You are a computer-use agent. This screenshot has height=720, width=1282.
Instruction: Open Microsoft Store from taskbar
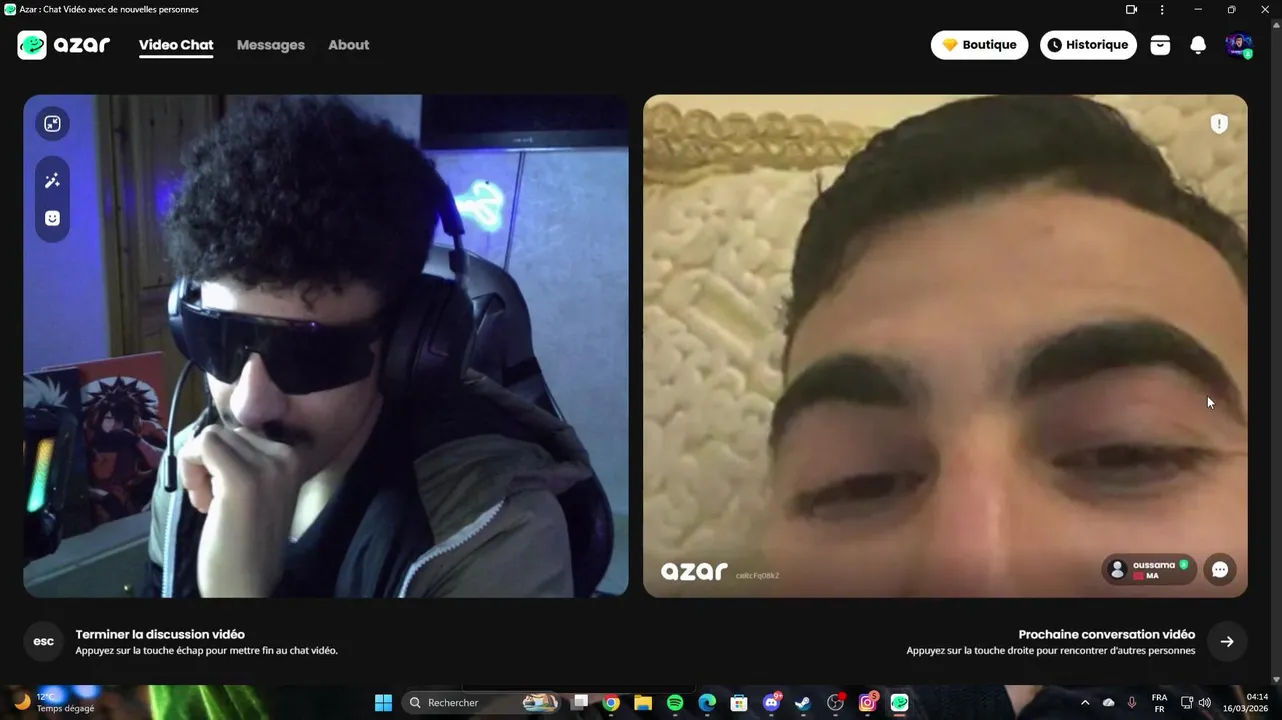pyautogui.click(x=739, y=703)
